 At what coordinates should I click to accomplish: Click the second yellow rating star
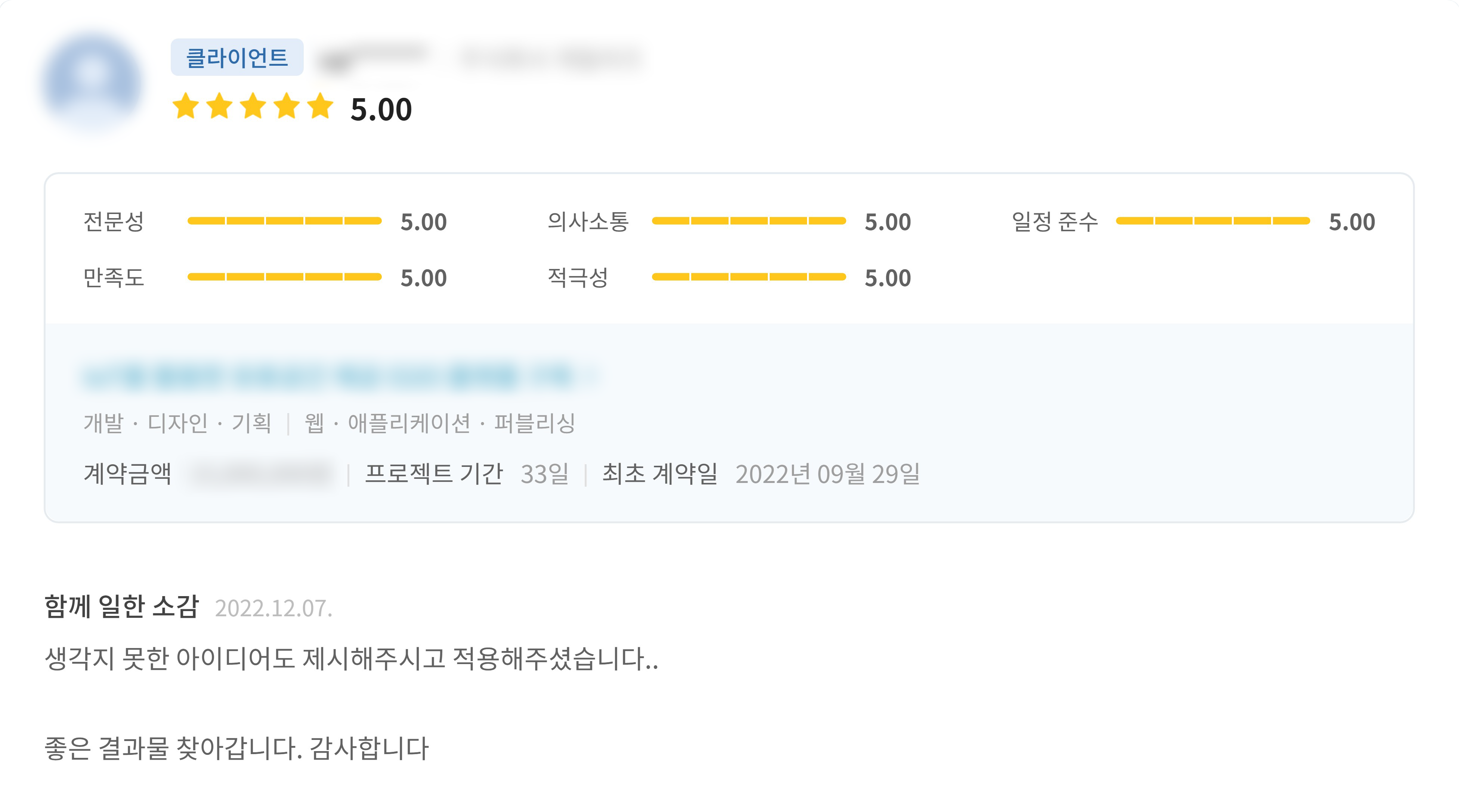coord(220,106)
